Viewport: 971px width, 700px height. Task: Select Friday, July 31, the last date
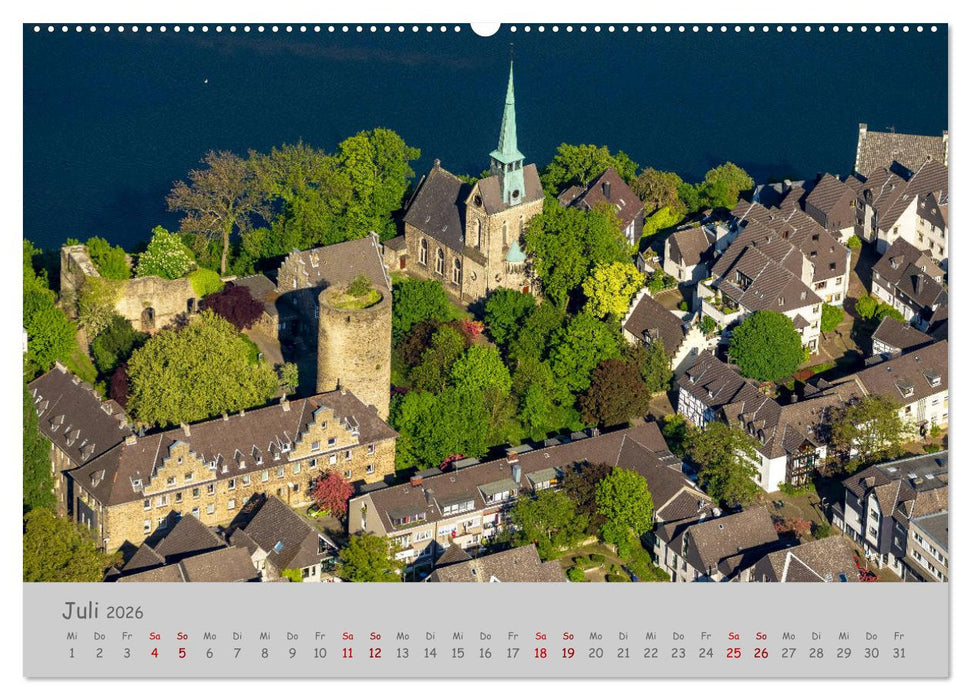pos(898,653)
